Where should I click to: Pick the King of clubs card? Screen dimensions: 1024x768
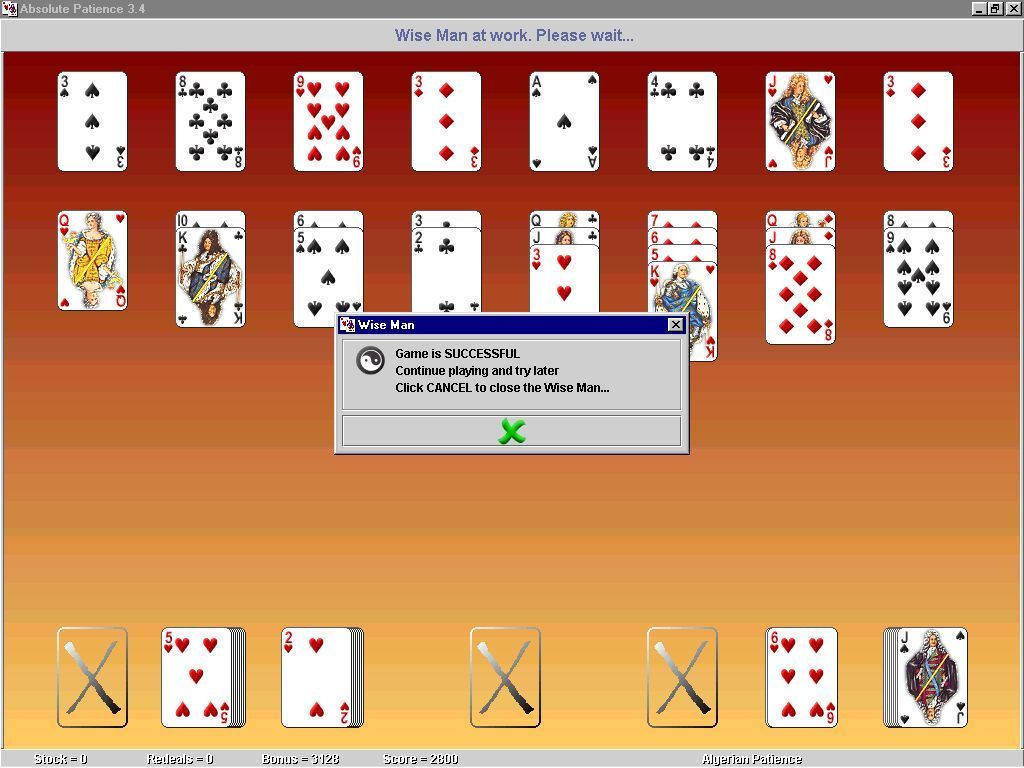[x=210, y=280]
